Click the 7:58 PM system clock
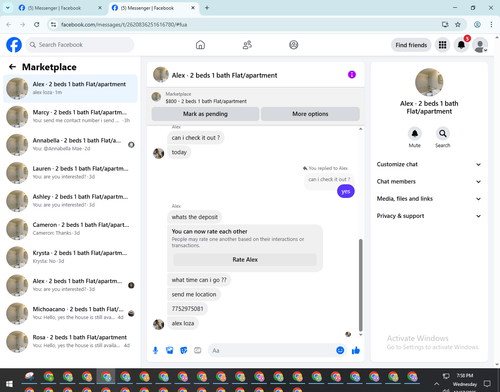The height and width of the screenshot is (392, 500). pos(465,376)
